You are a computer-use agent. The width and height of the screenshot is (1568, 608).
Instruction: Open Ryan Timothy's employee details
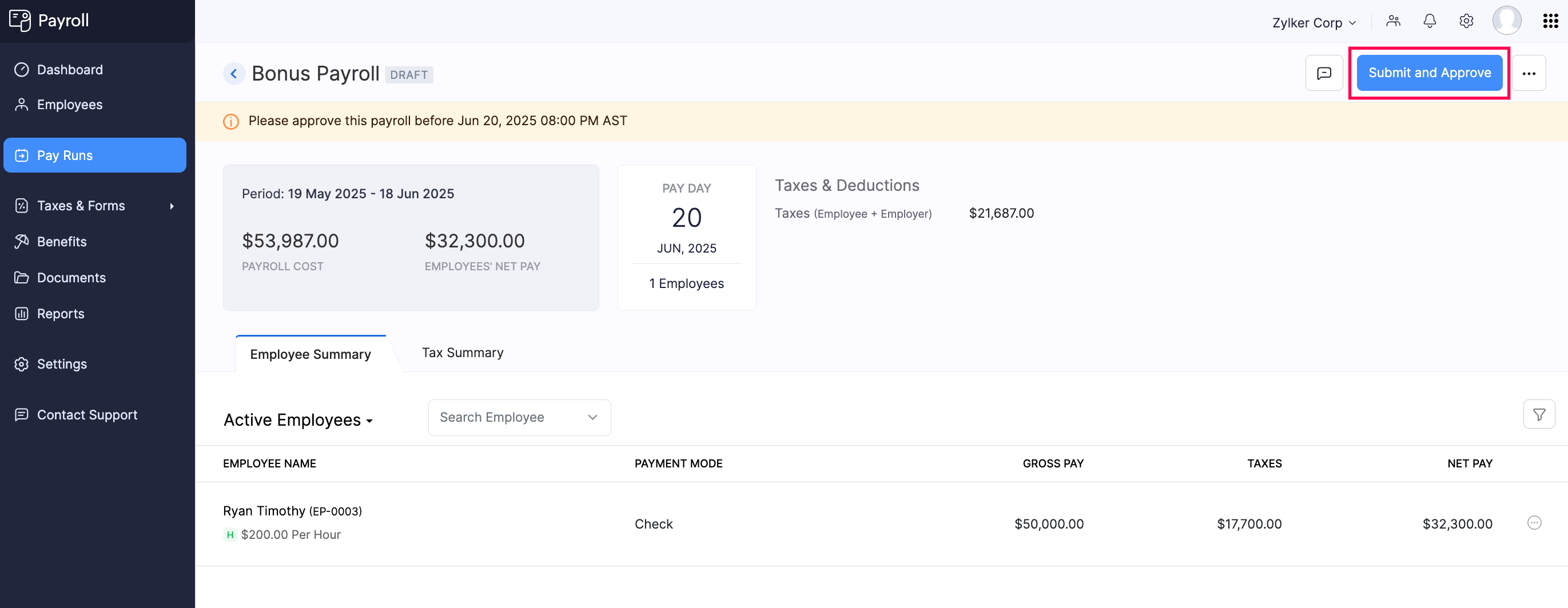[x=264, y=511]
